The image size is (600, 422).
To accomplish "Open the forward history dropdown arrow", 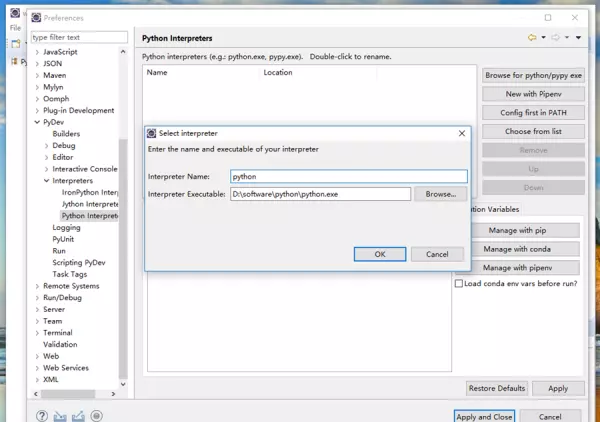I will [567, 37].
